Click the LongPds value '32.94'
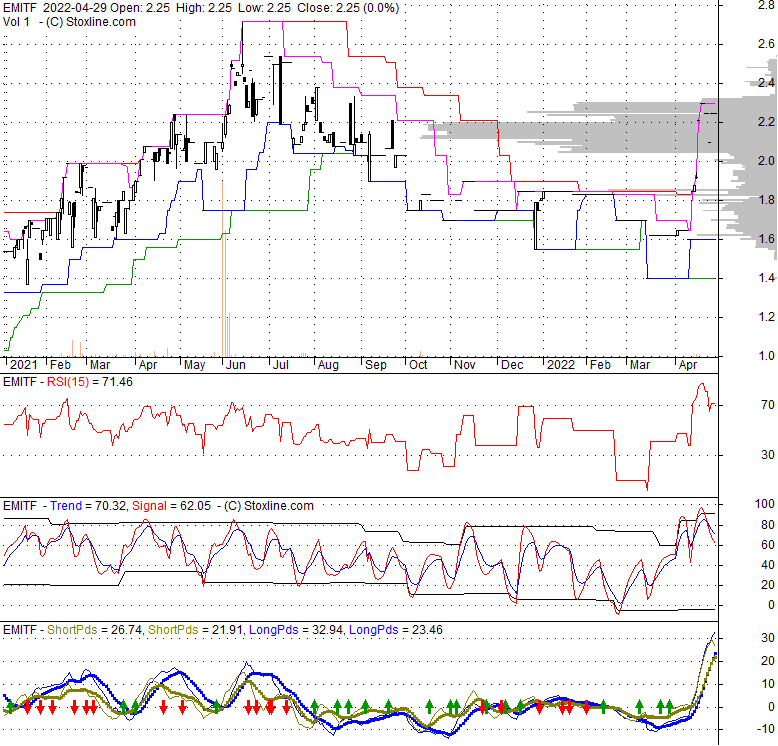The image size is (778, 746). click(327, 630)
